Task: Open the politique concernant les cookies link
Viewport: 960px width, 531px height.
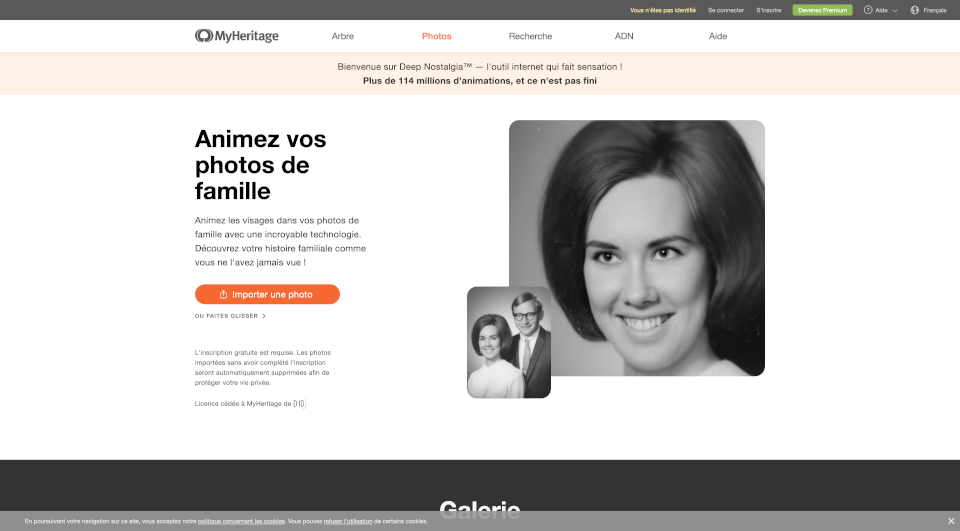Action: pyautogui.click(x=241, y=521)
